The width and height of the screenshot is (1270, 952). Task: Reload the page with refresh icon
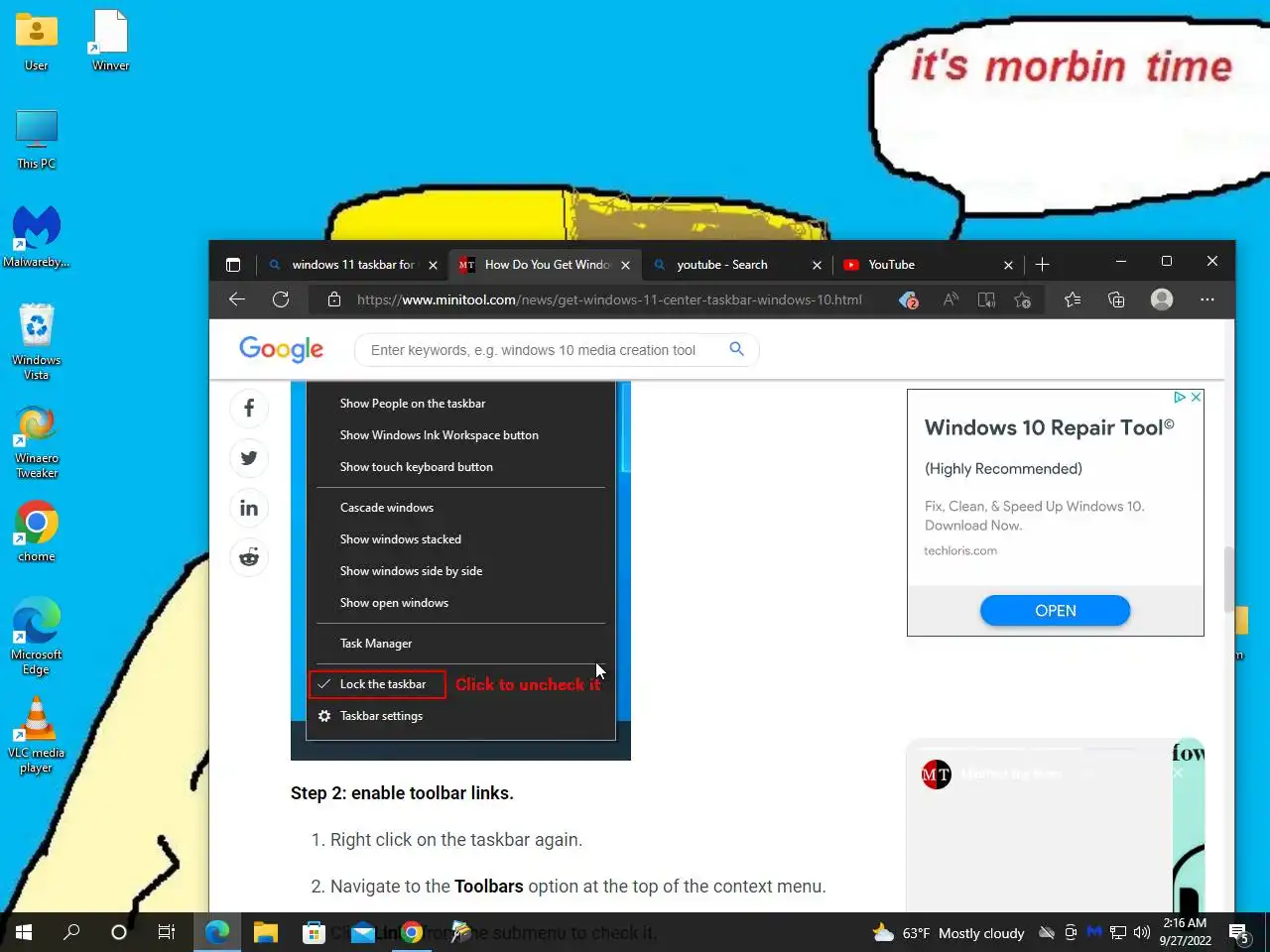[281, 299]
